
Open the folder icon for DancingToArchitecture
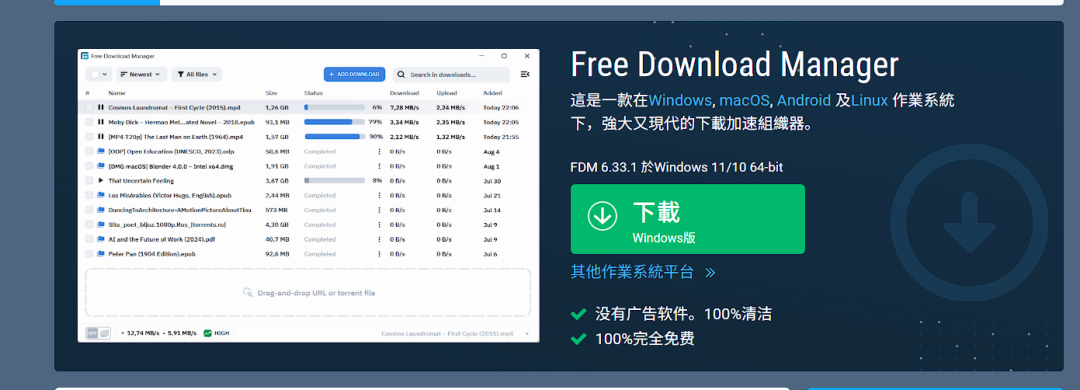click(101, 209)
